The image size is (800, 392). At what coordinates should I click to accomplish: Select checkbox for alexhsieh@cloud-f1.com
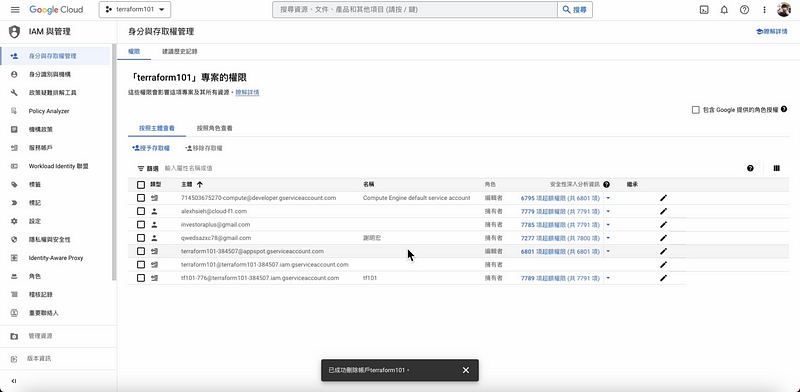[x=141, y=211]
